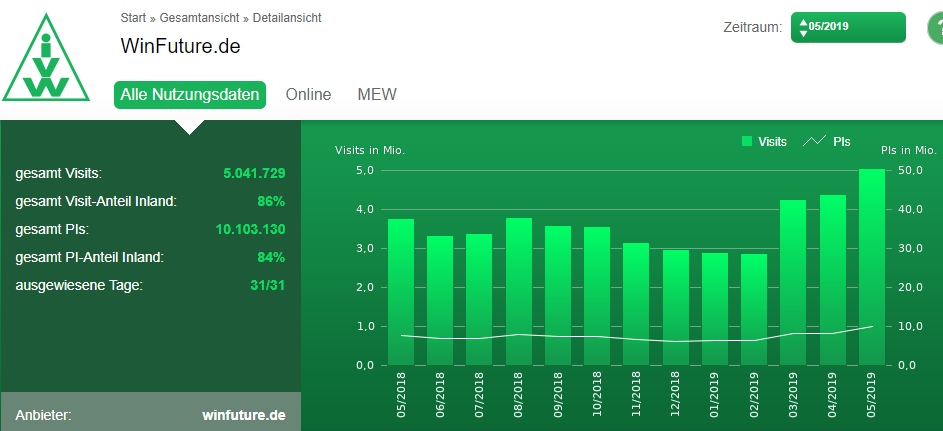The image size is (943, 431).
Task: Click the Detailansicht breadcrumb
Action: pos(287,17)
